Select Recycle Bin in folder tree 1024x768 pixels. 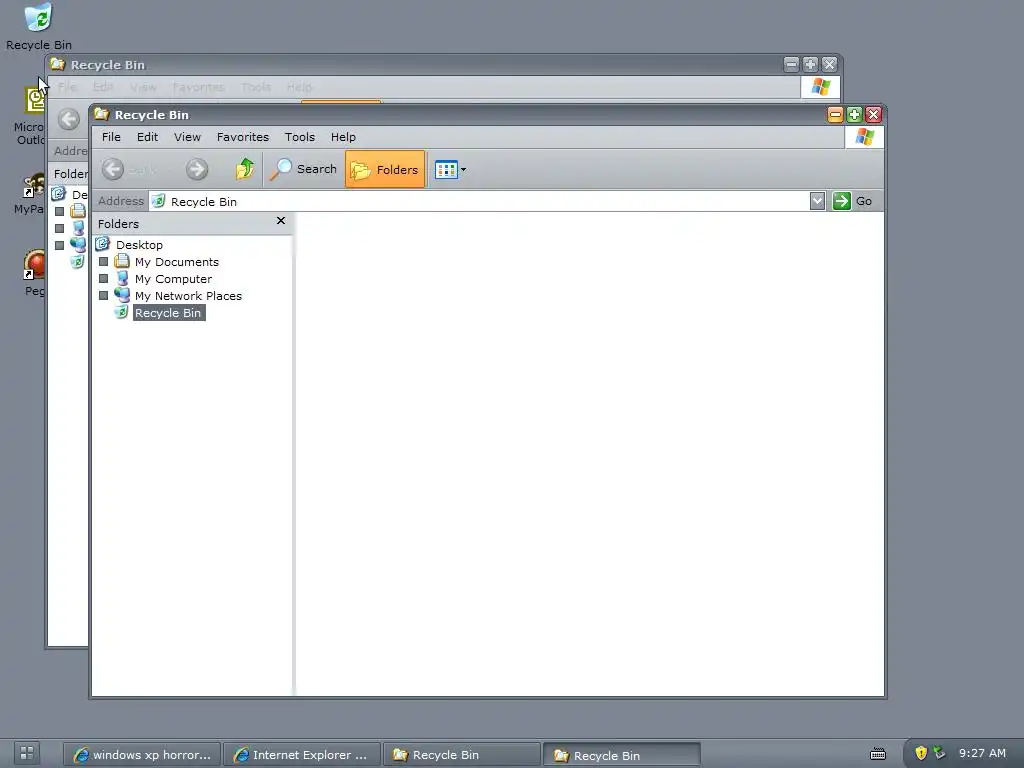[168, 313]
